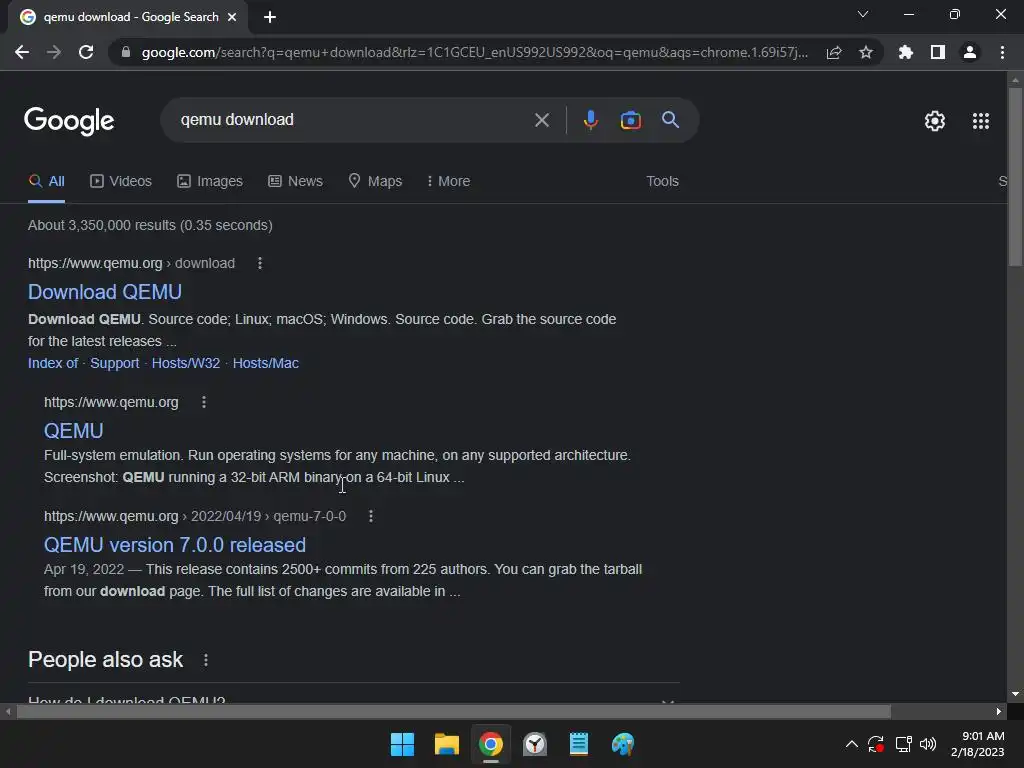Open the search Tools options
This screenshot has width=1024, height=768.
(662, 181)
